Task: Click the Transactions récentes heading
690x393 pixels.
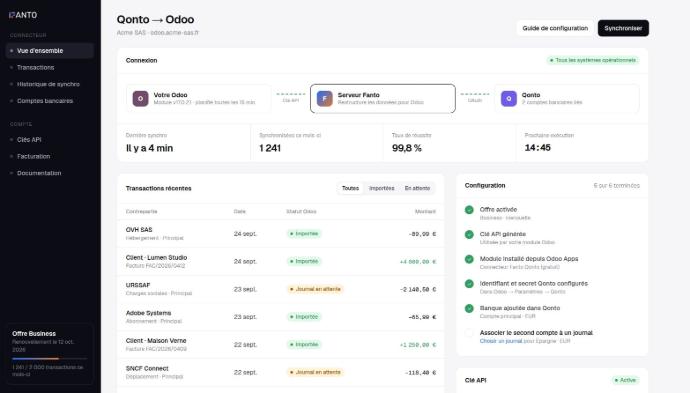Action: pos(158,188)
